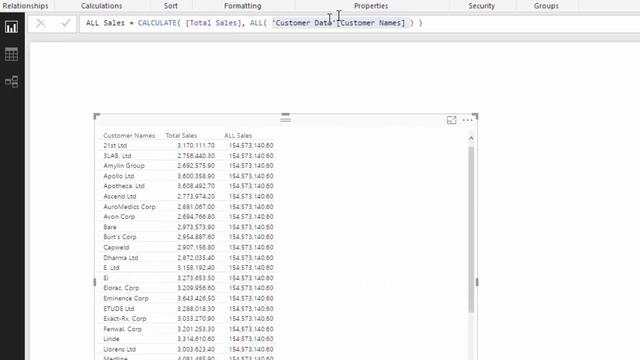
Task: Click CALCULATE function in formula
Action: point(157,23)
